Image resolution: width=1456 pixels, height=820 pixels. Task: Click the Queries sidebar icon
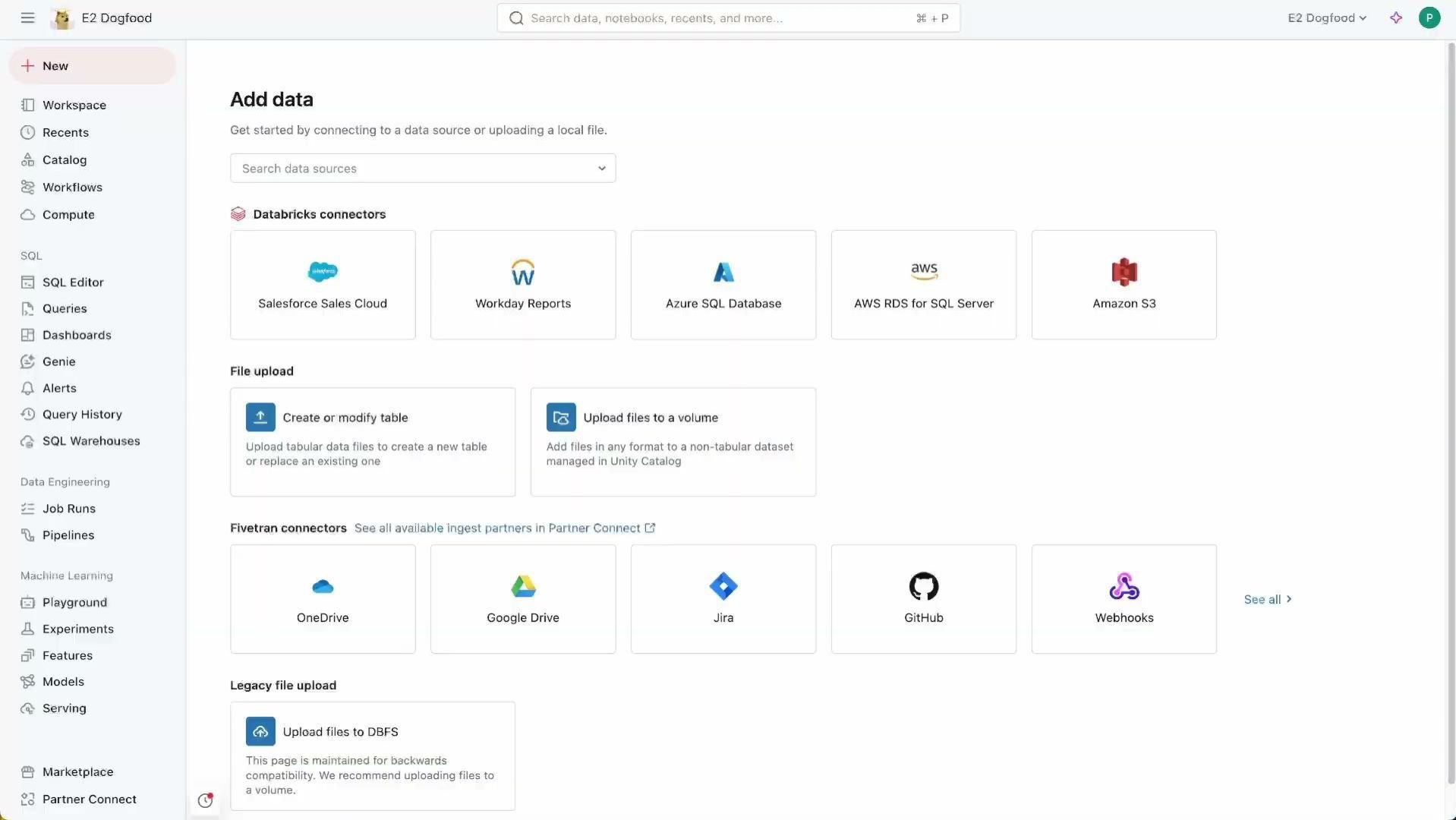[28, 308]
